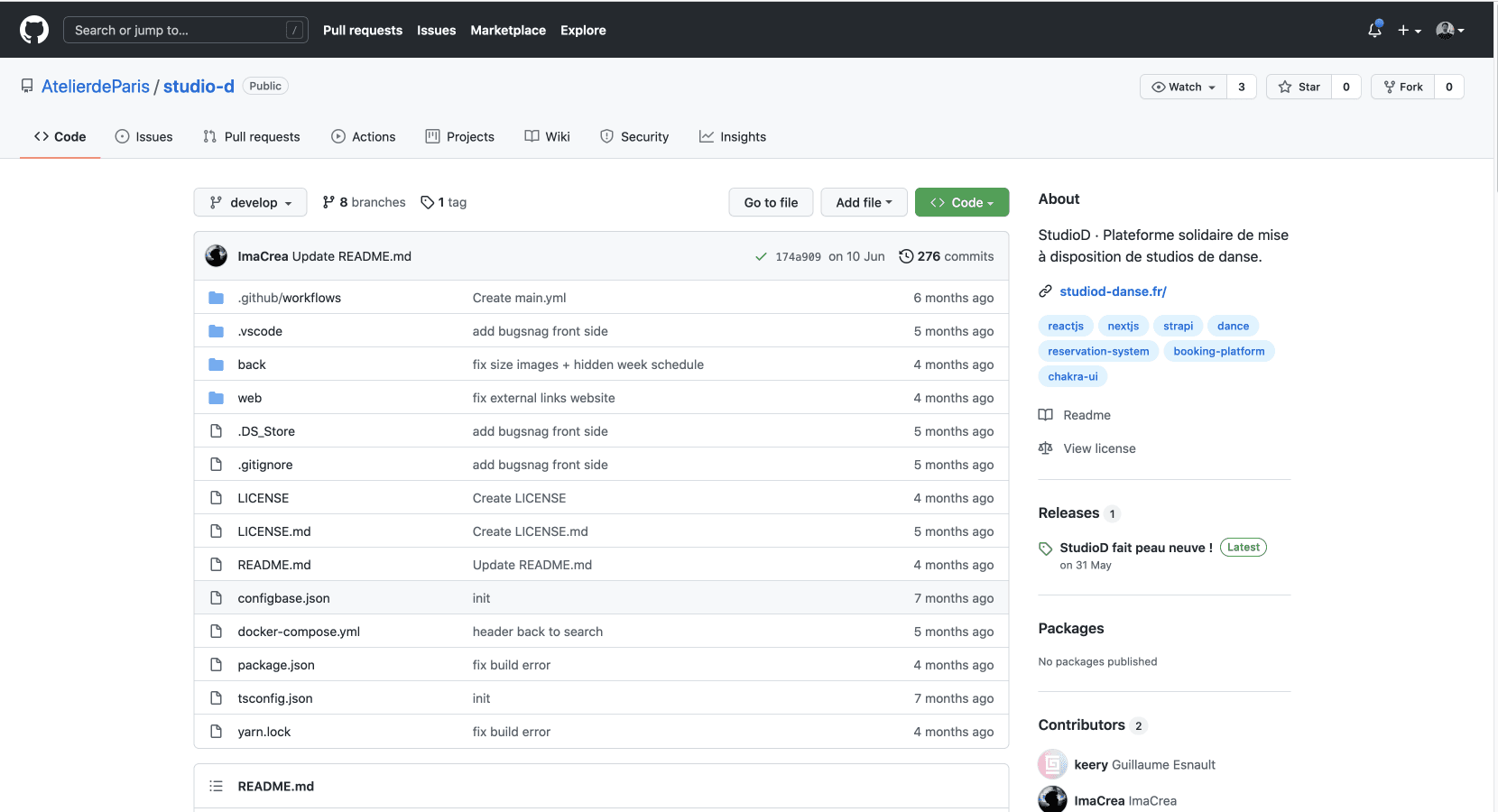View the 8 branches
The height and width of the screenshot is (812, 1498).
point(365,202)
